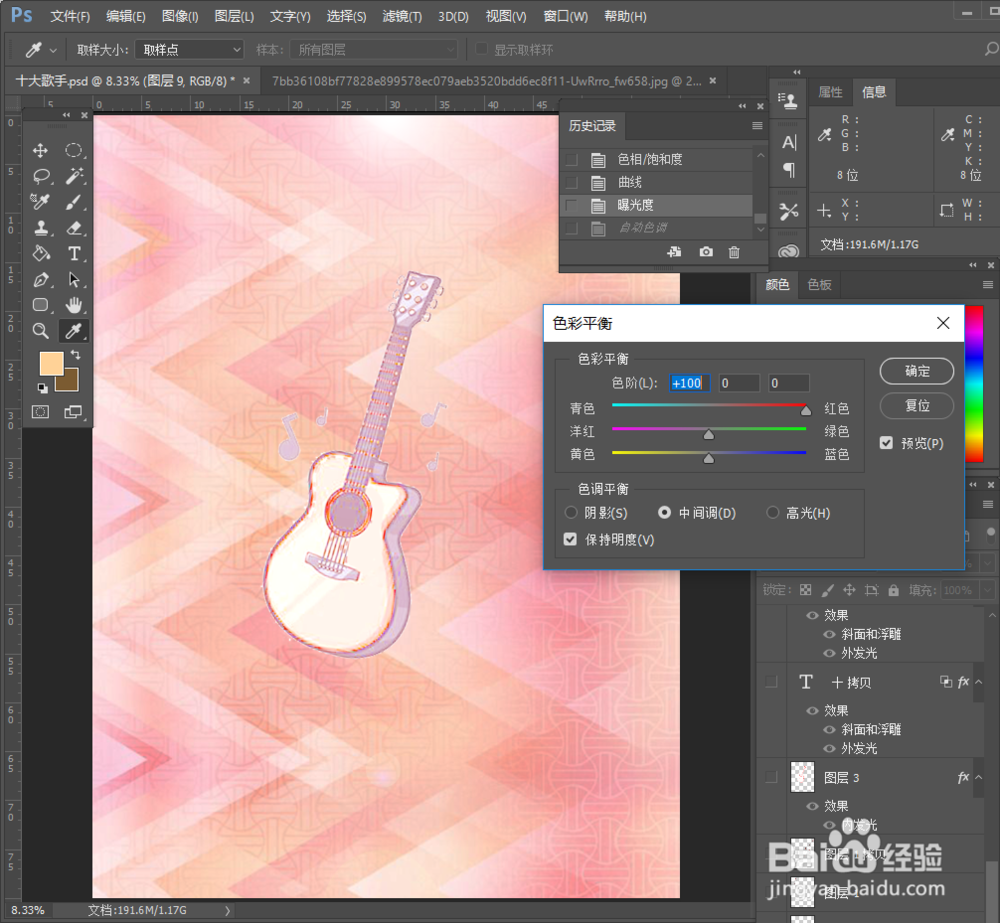
Task: Toggle Quick Mask mode
Action: pyautogui.click(x=41, y=412)
